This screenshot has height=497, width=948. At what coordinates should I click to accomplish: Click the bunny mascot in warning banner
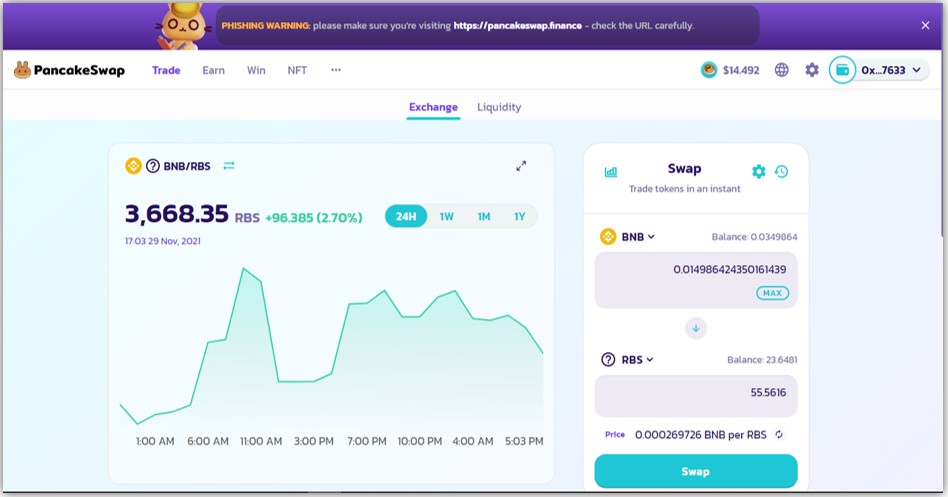point(183,26)
